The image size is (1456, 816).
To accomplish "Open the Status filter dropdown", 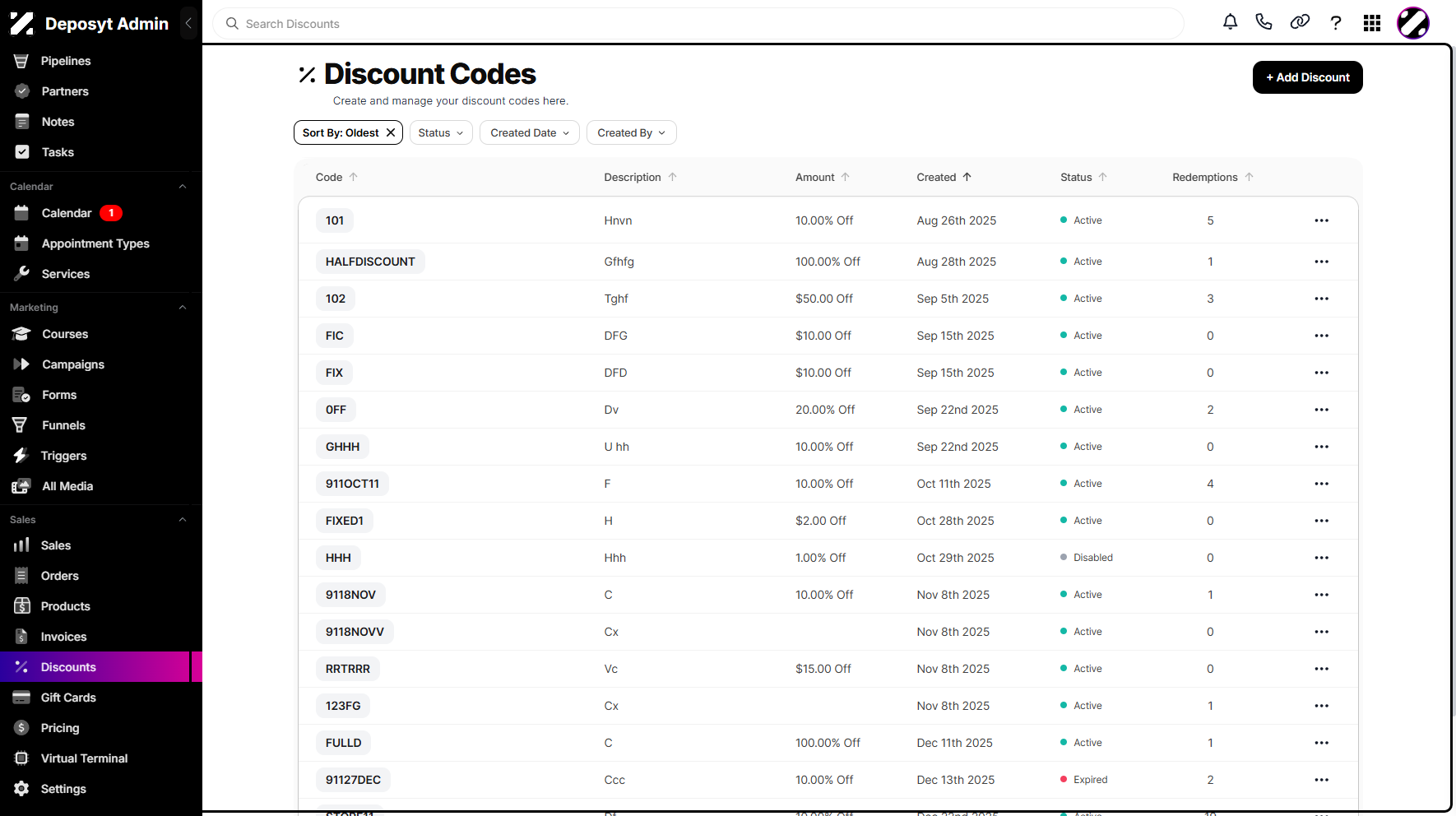I will (441, 132).
